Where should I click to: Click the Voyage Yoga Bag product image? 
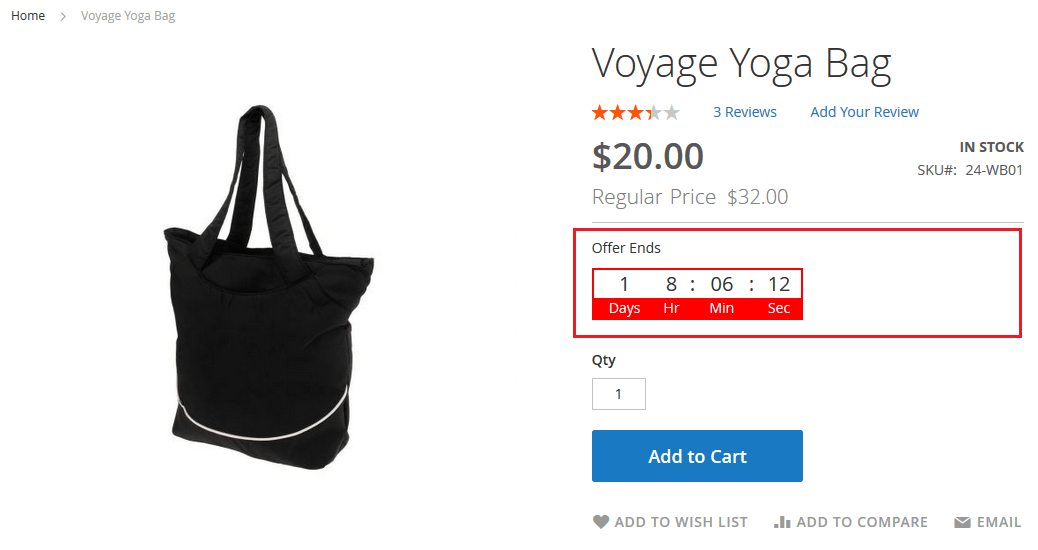268,287
